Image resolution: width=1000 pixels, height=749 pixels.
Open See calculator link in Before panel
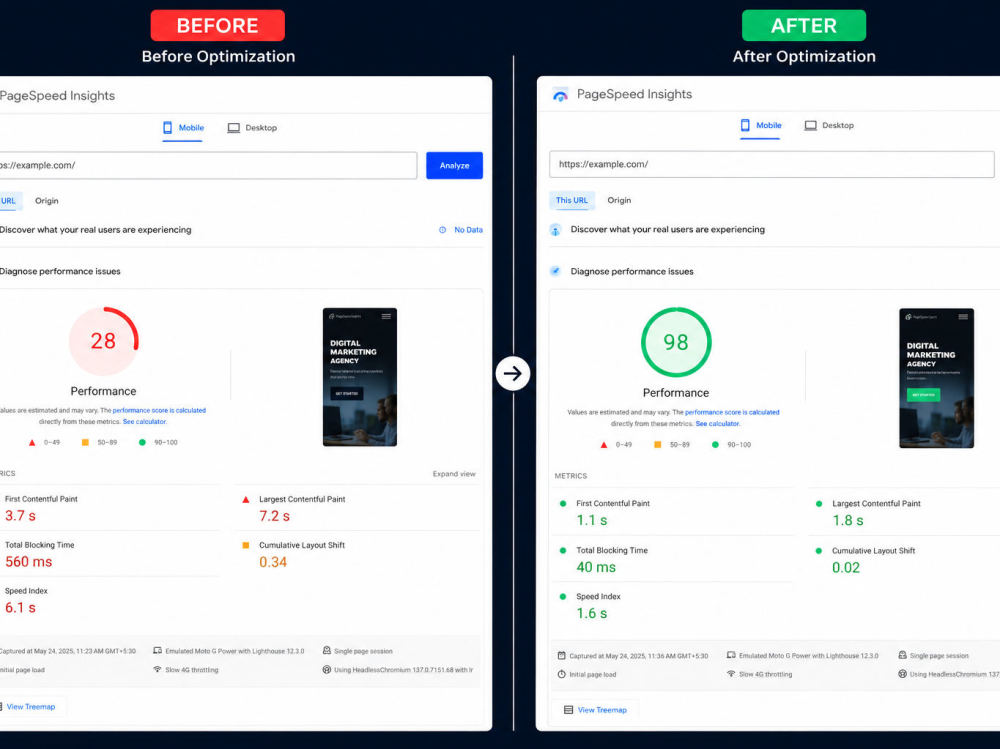[145, 422]
